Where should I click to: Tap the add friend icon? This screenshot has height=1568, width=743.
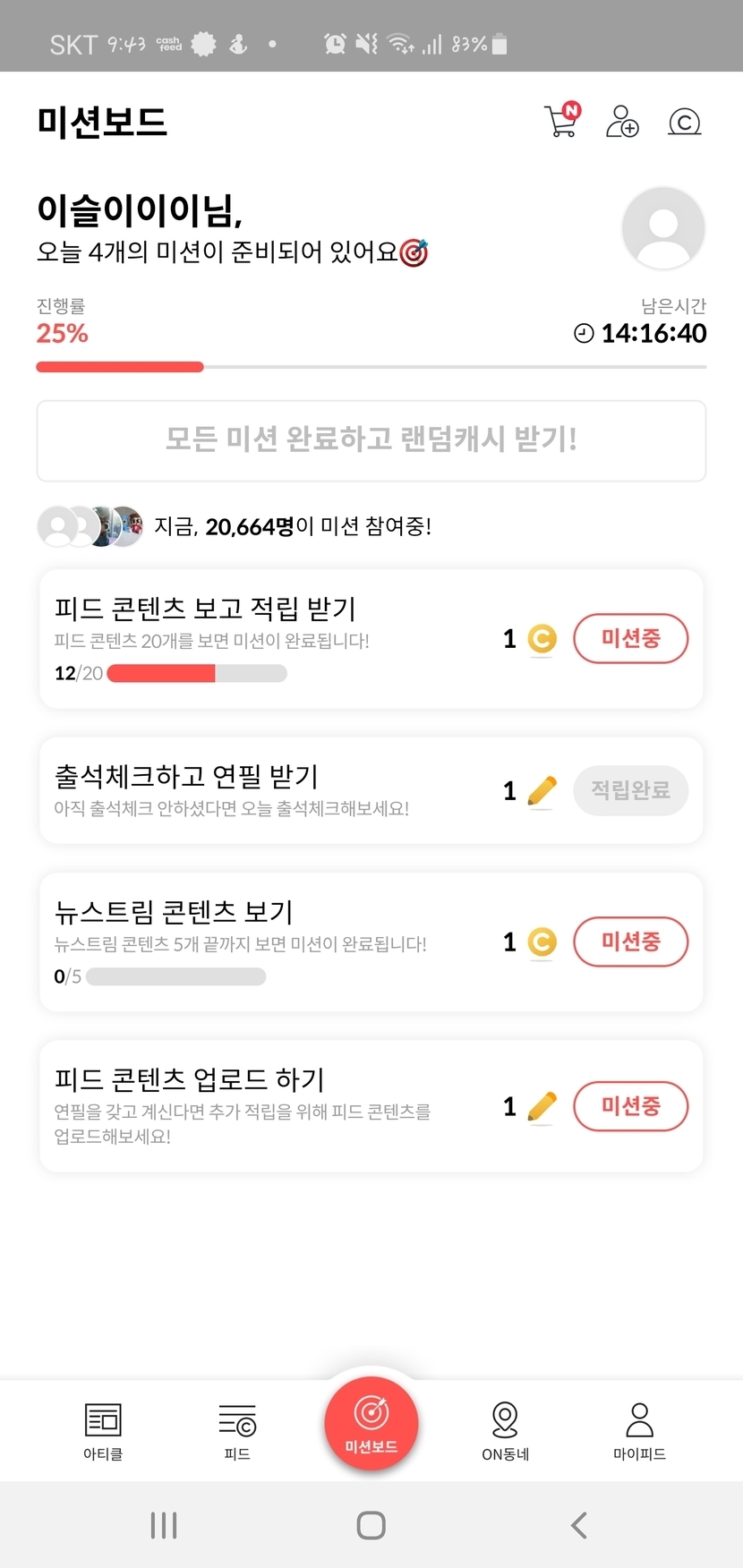pyautogui.click(x=622, y=121)
